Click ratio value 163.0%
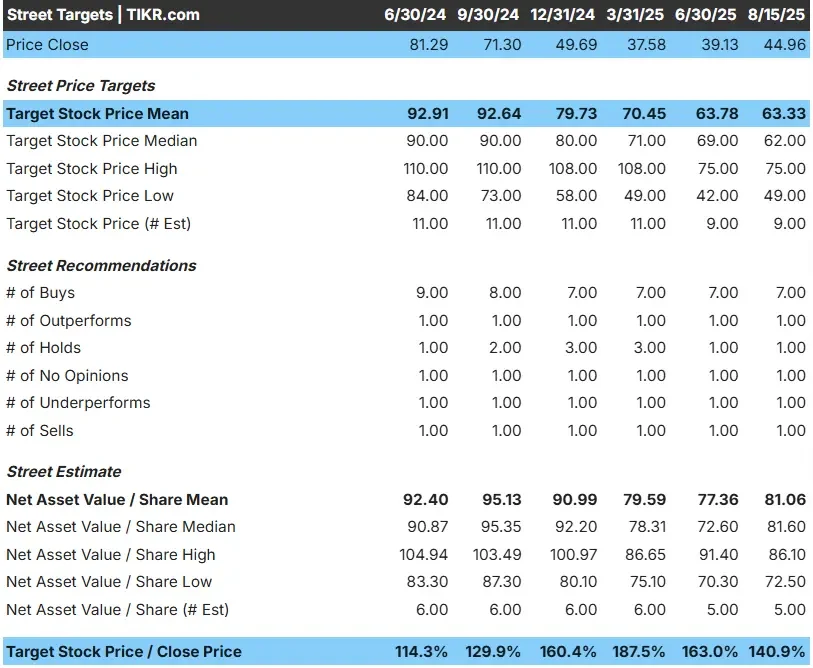This screenshot has height=668, width=813. coord(709,651)
